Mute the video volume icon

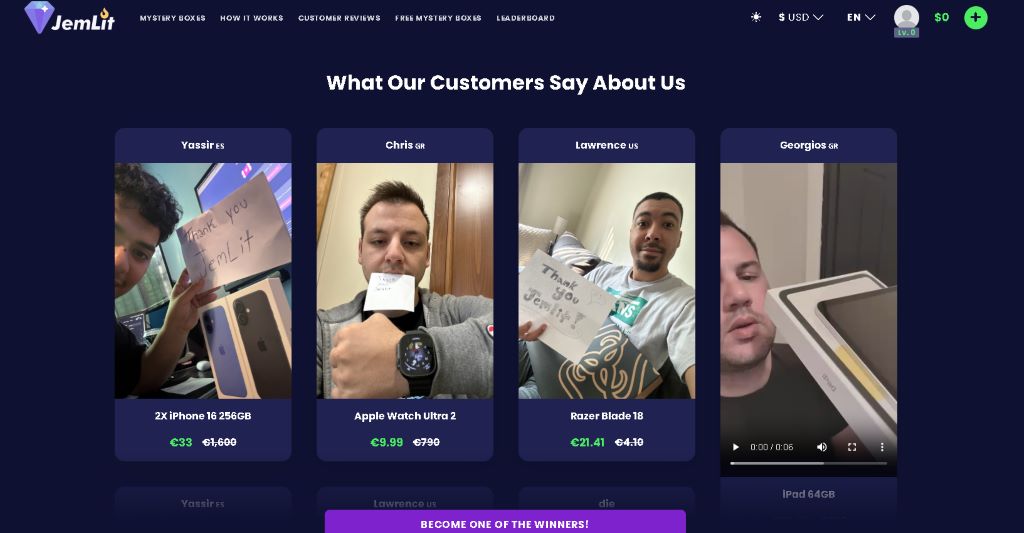pyautogui.click(x=822, y=447)
